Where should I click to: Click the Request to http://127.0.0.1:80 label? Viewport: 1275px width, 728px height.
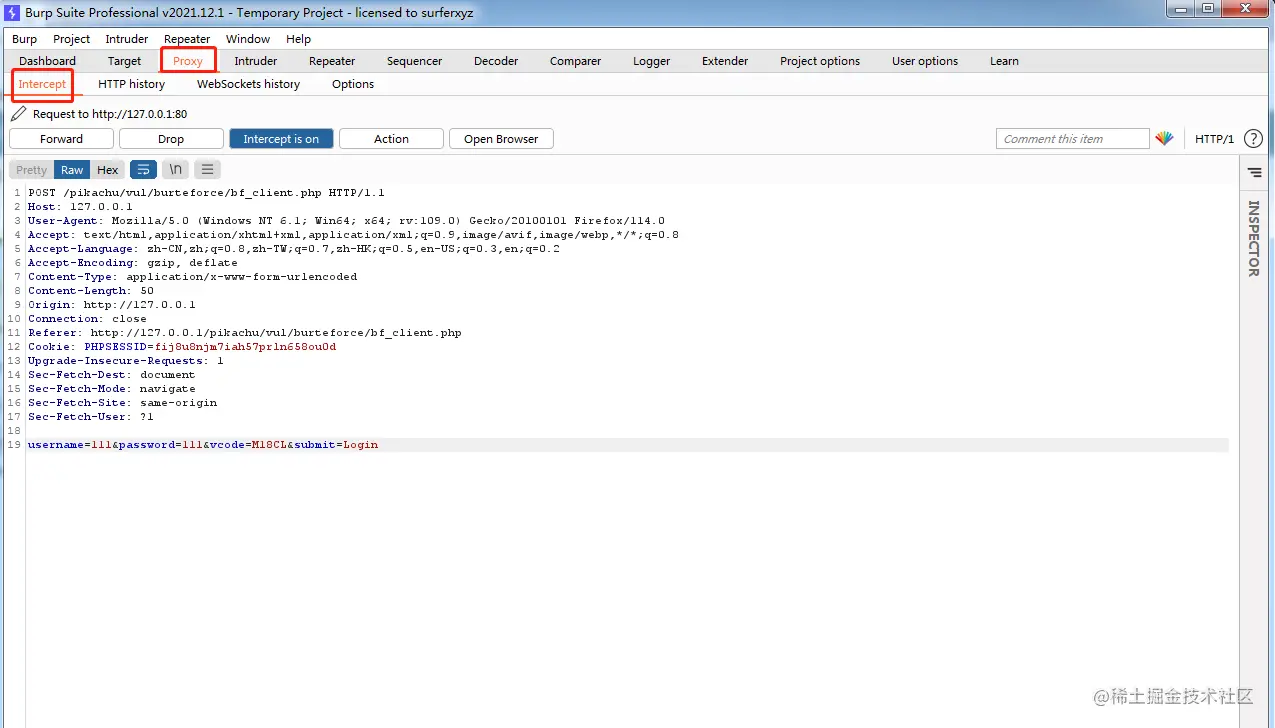pyautogui.click(x=110, y=114)
